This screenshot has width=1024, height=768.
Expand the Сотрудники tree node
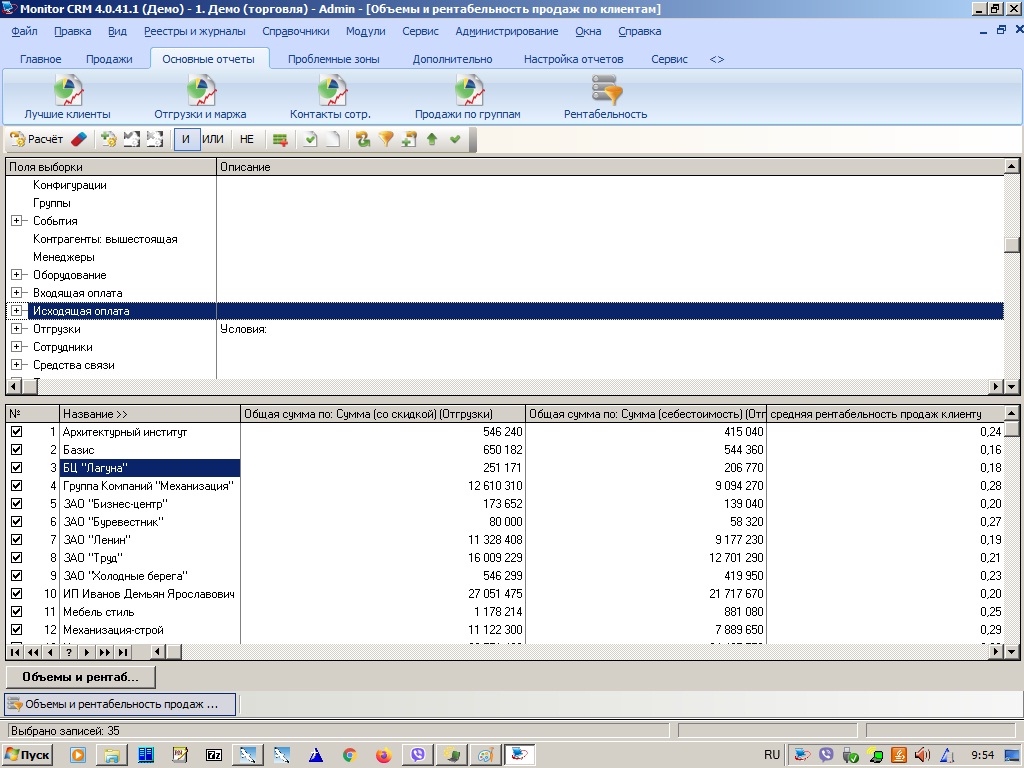click(x=16, y=347)
